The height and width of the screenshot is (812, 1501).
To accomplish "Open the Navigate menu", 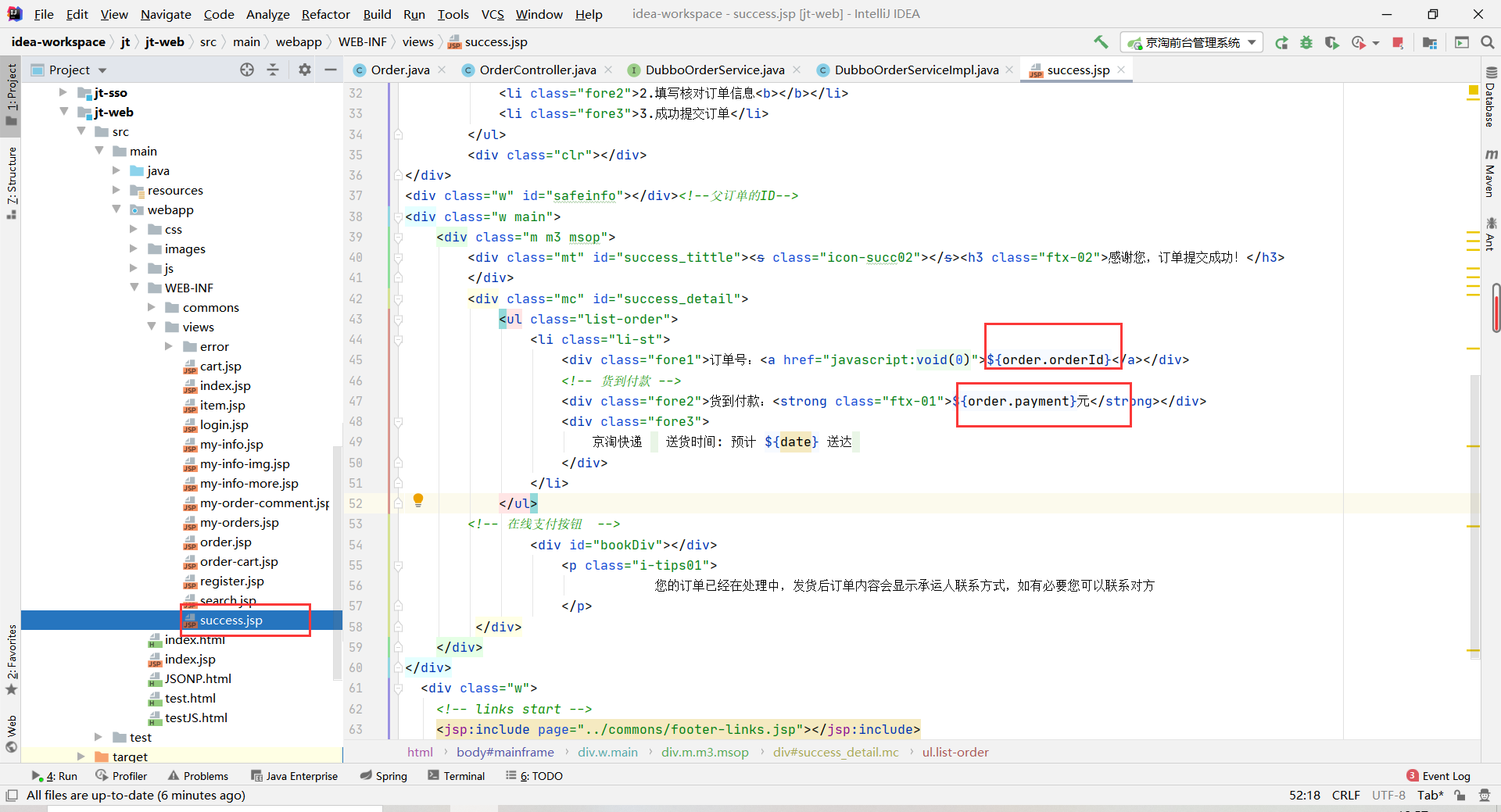I will point(166,14).
